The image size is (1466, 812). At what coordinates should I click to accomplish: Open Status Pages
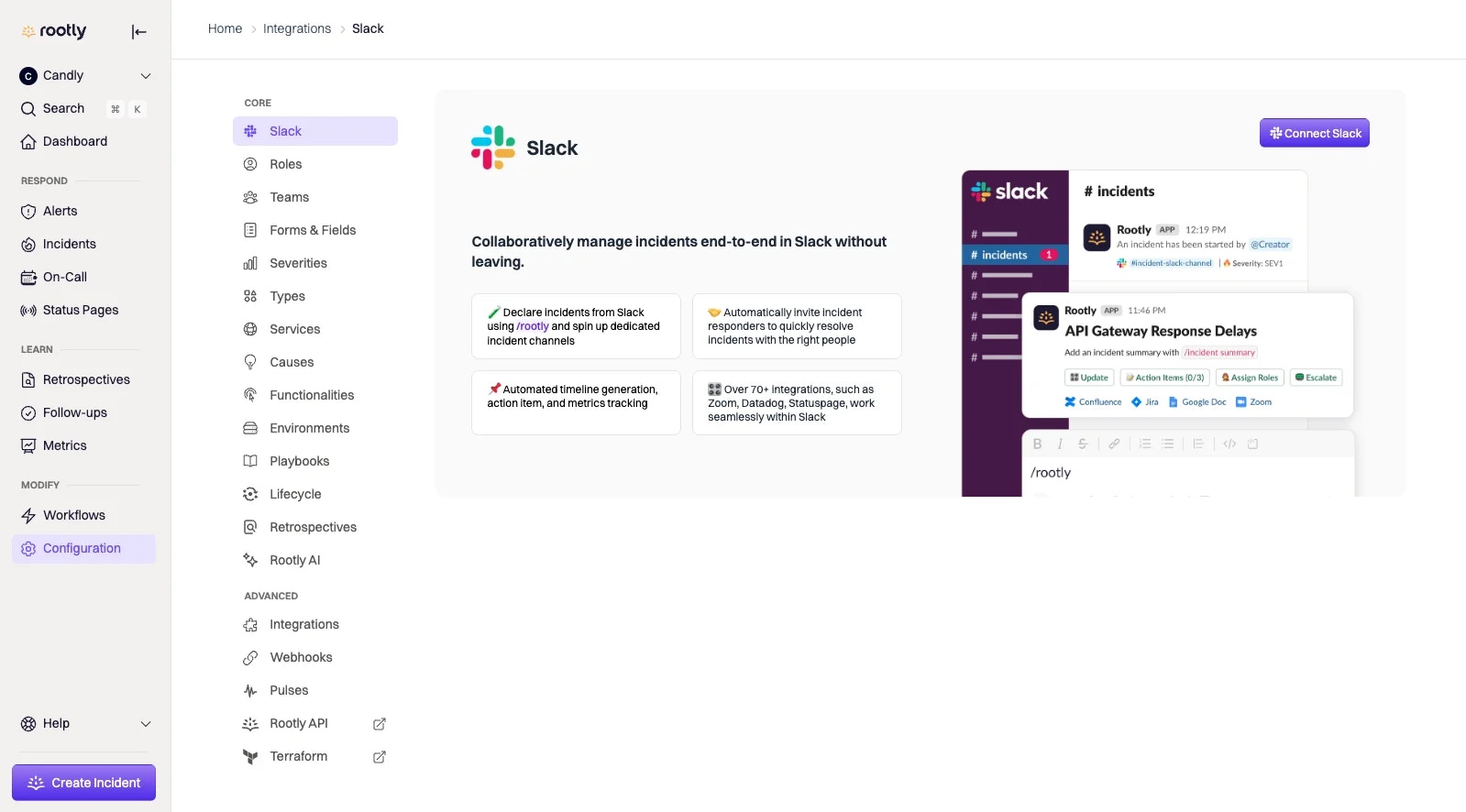(x=84, y=311)
